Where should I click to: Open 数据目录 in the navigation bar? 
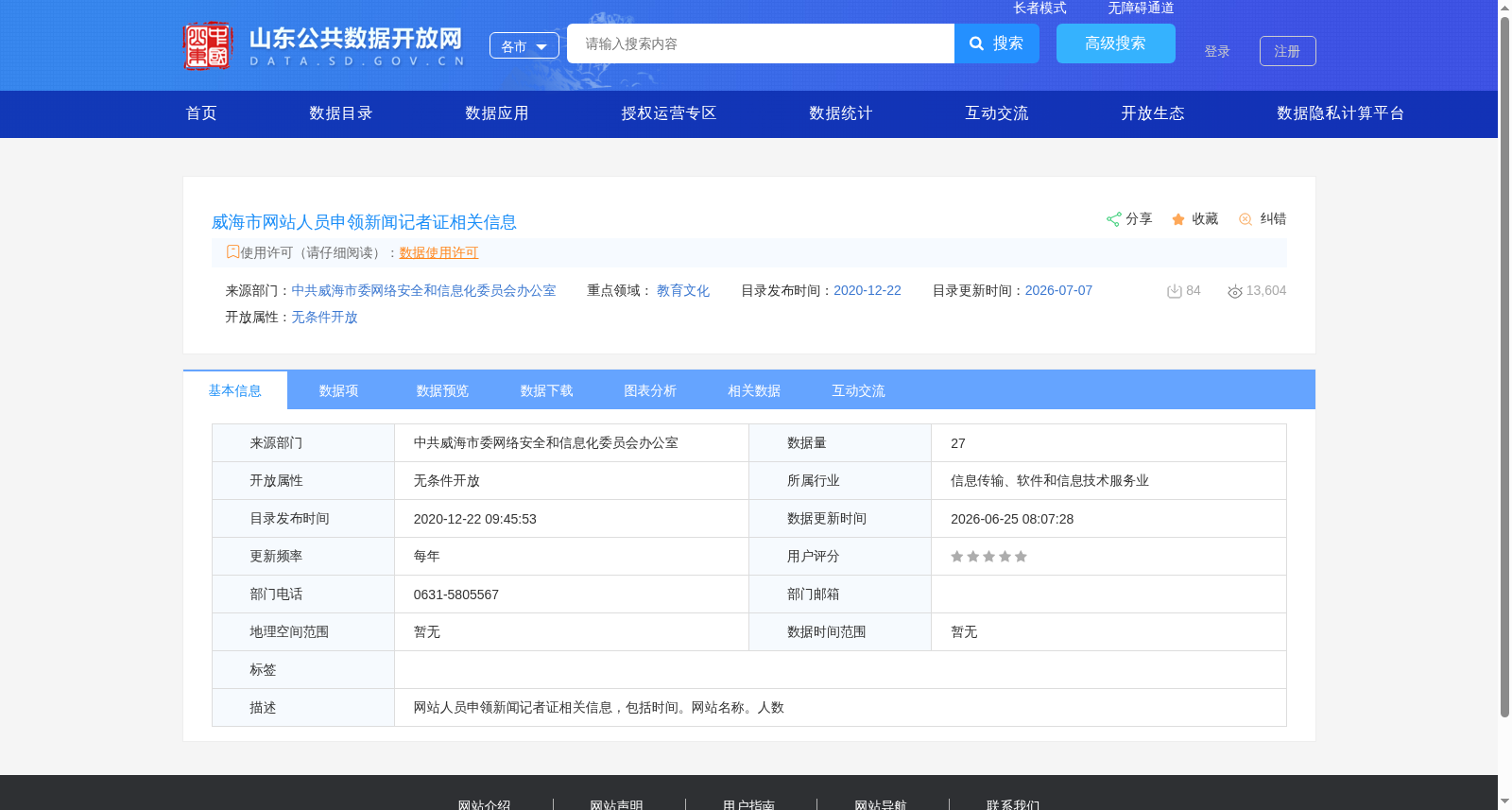[341, 113]
